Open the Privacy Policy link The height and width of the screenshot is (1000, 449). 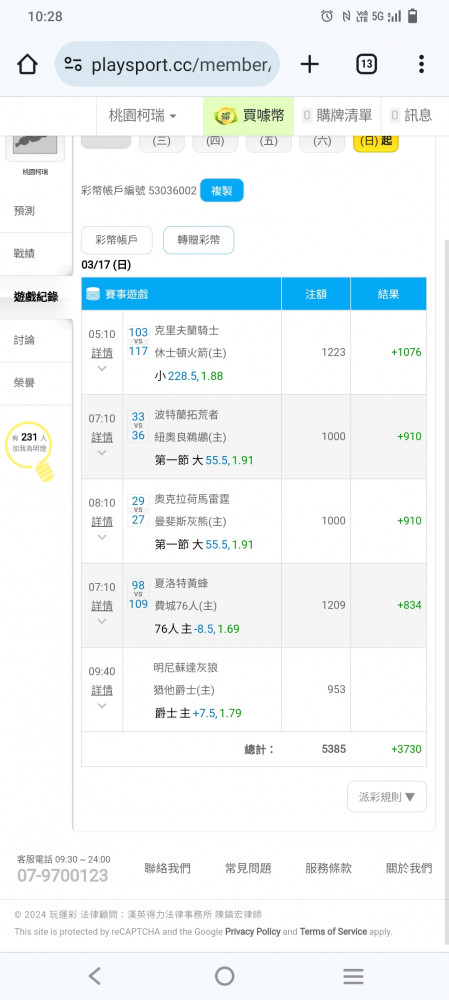tap(253, 932)
